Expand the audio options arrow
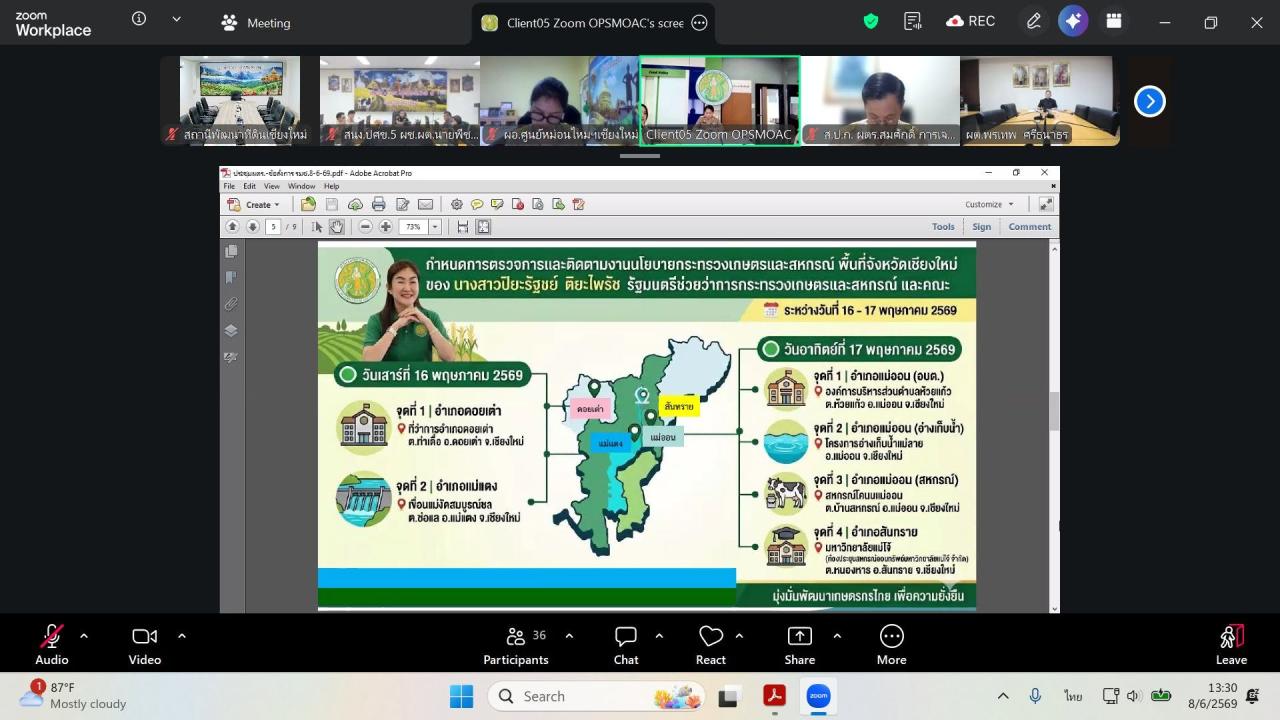Screen dimensions: 1280x720 click(84, 636)
